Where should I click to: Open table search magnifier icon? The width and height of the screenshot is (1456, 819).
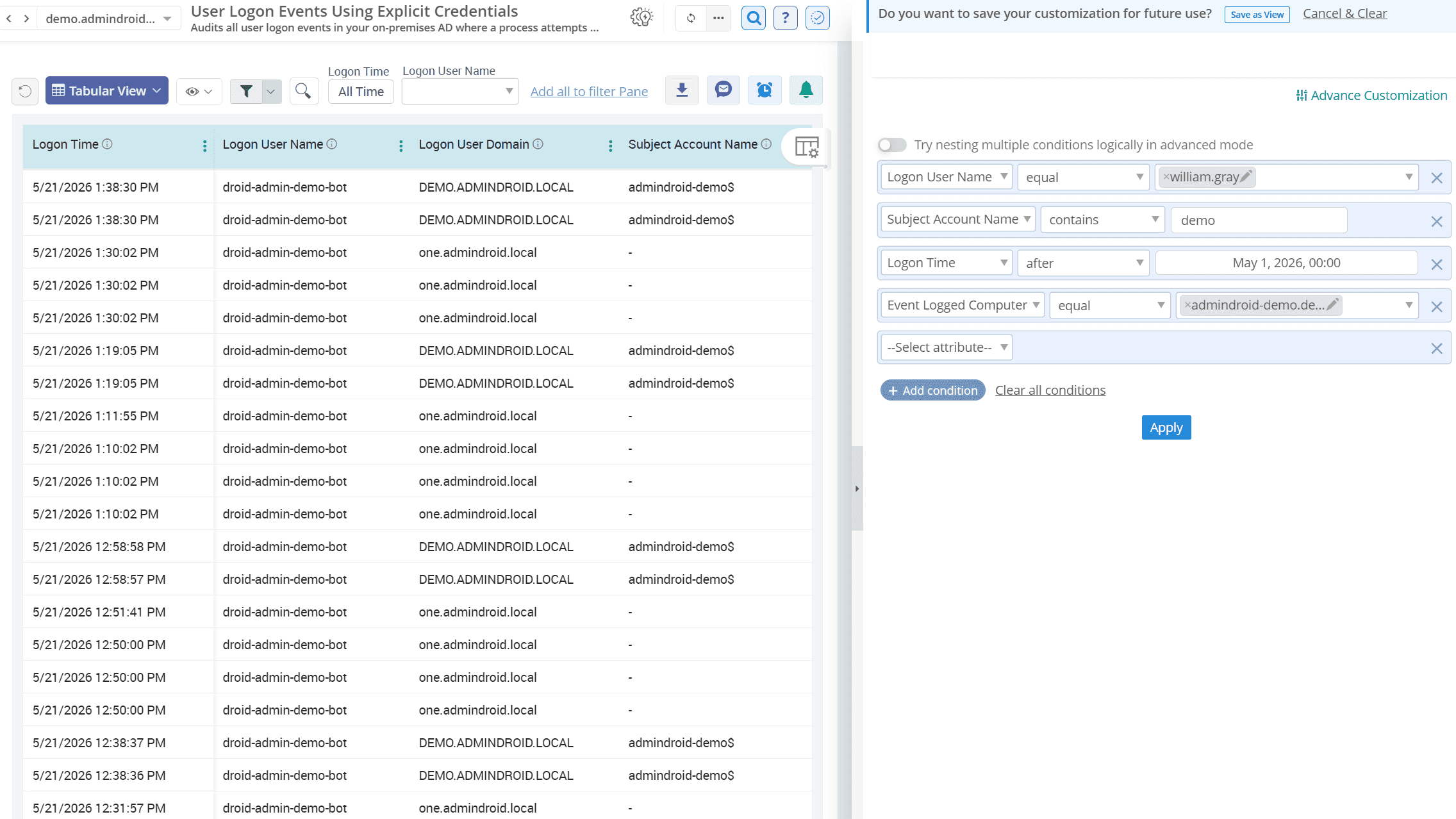coord(304,91)
